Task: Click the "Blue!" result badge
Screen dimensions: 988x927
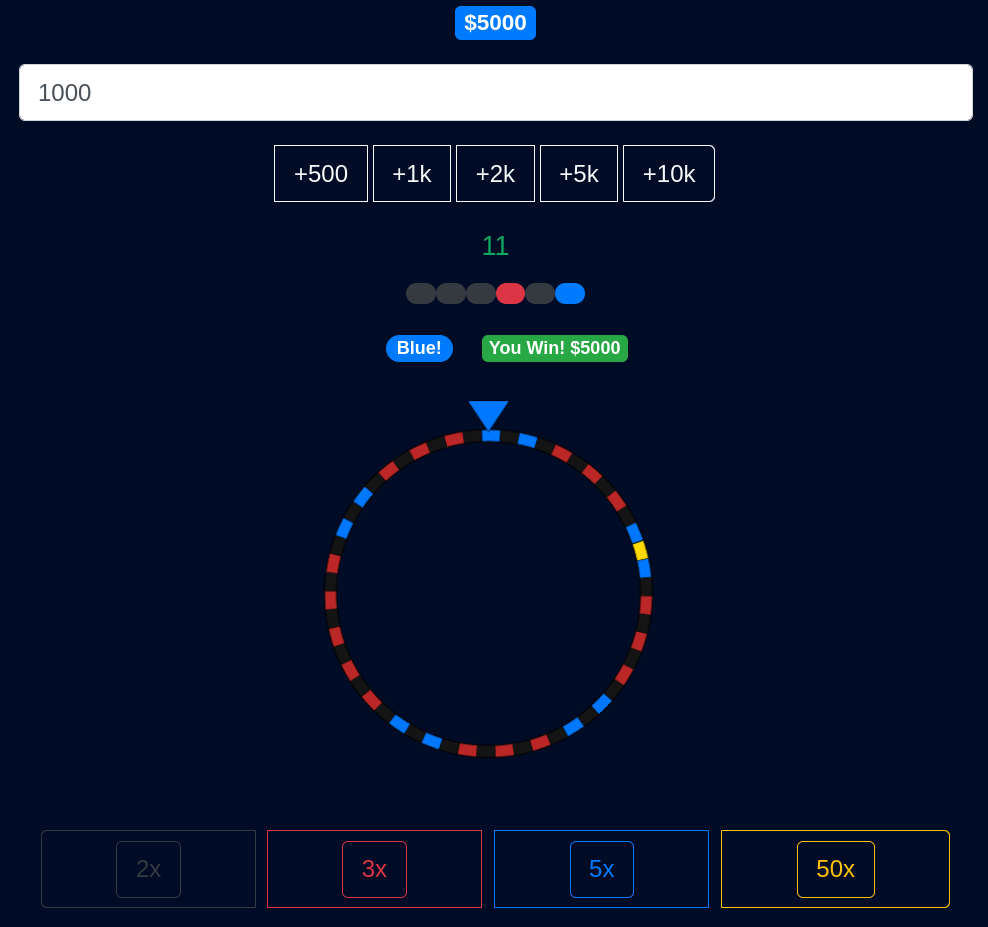Action: pos(420,348)
